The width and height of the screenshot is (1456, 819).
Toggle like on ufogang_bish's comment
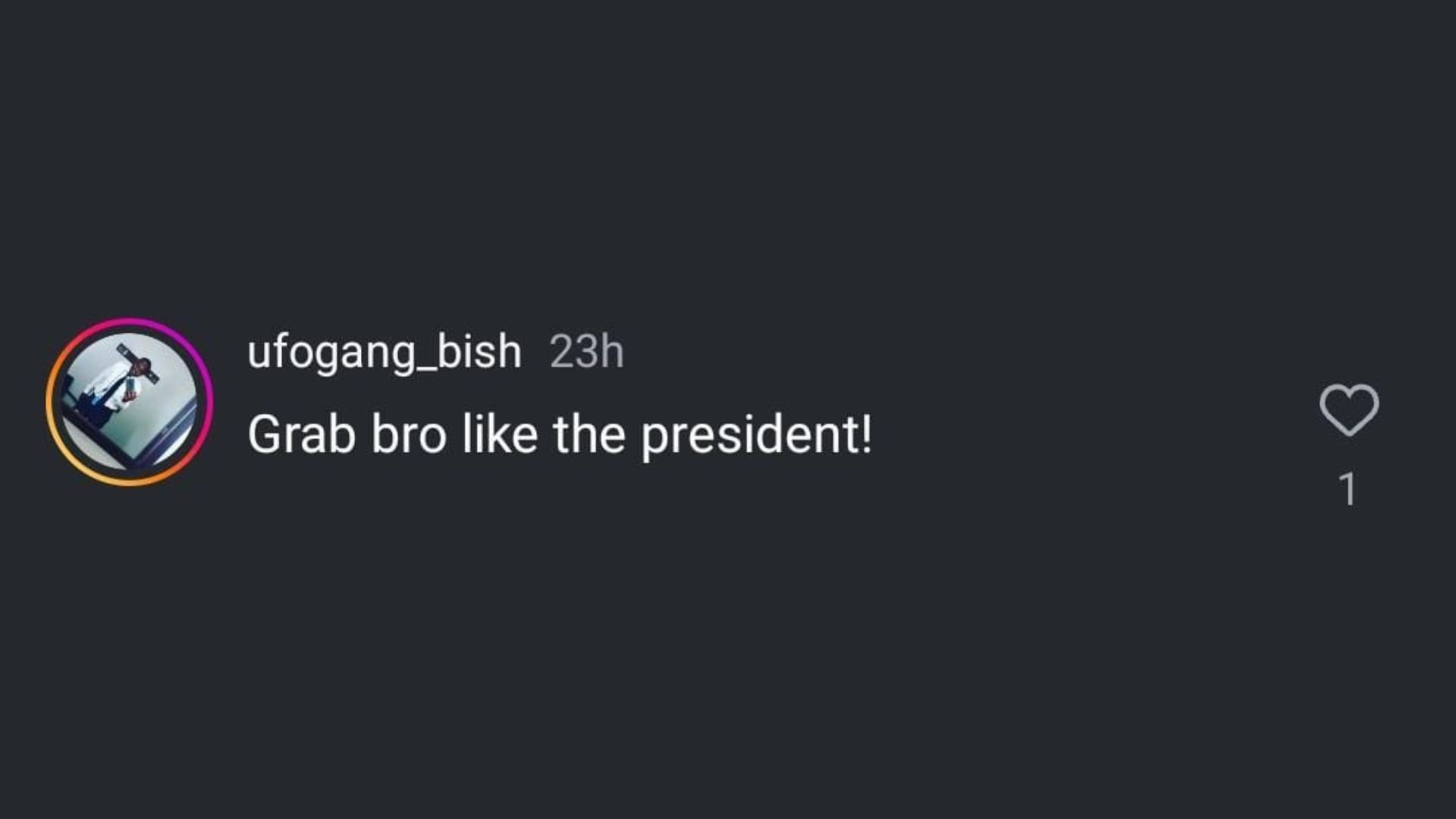1349,409
